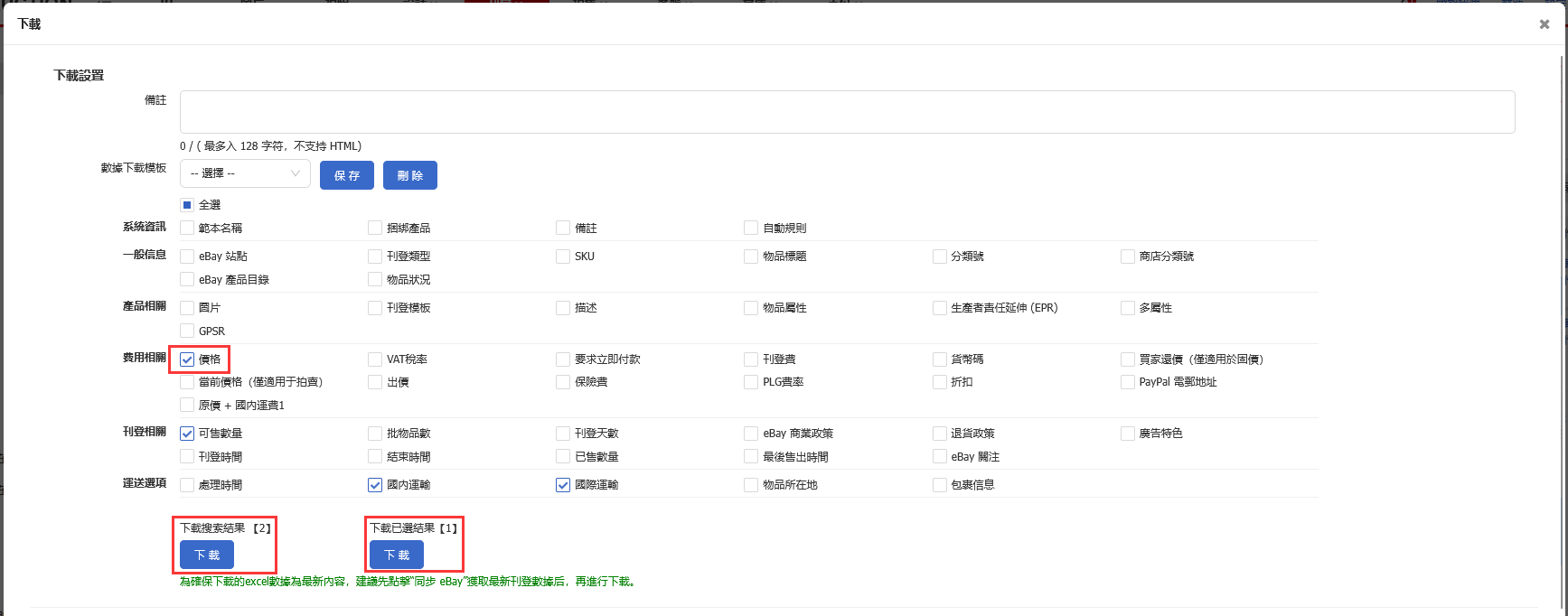Check the 生產者責任延伸 (EPR) box
1568x616 pixels.
click(x=940, y=308)
